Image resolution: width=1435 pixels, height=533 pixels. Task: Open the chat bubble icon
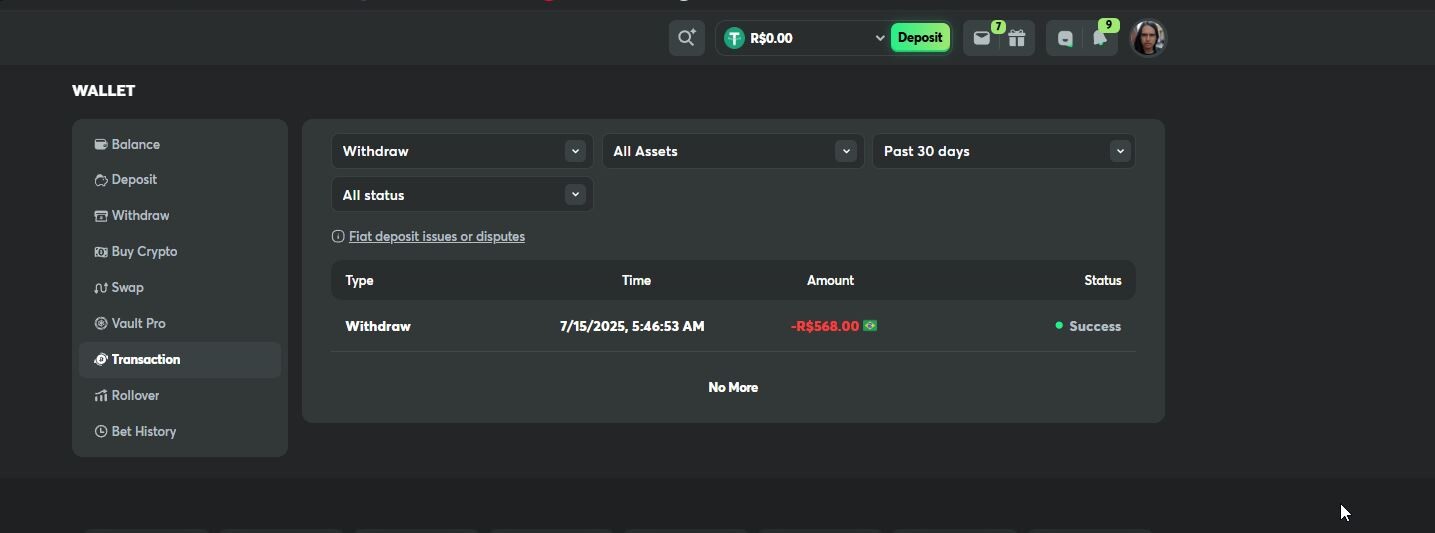[1065, 38]
